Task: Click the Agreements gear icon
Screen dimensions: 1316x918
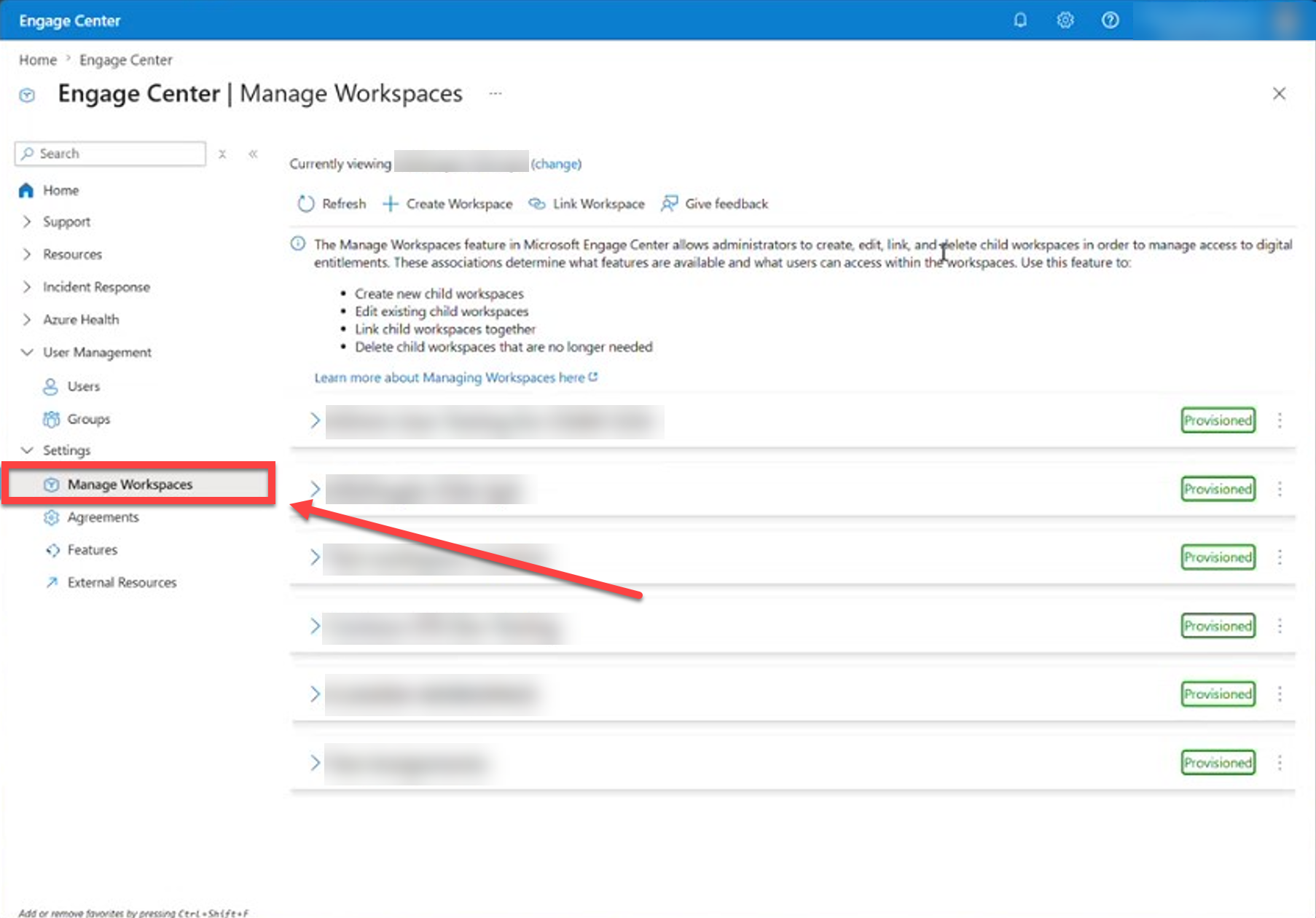Action: [51, 517]
